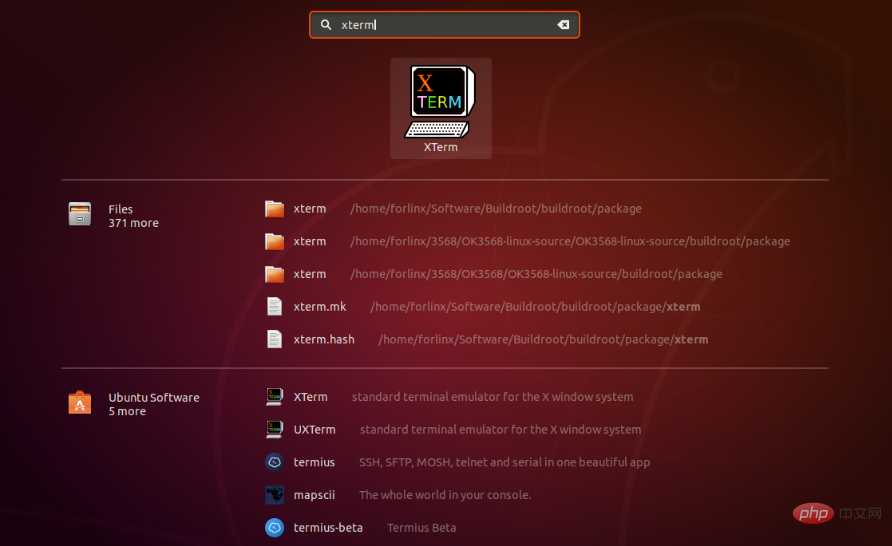Click the termius-beta icon
The image size is (892, 546).
coord(274,527)
